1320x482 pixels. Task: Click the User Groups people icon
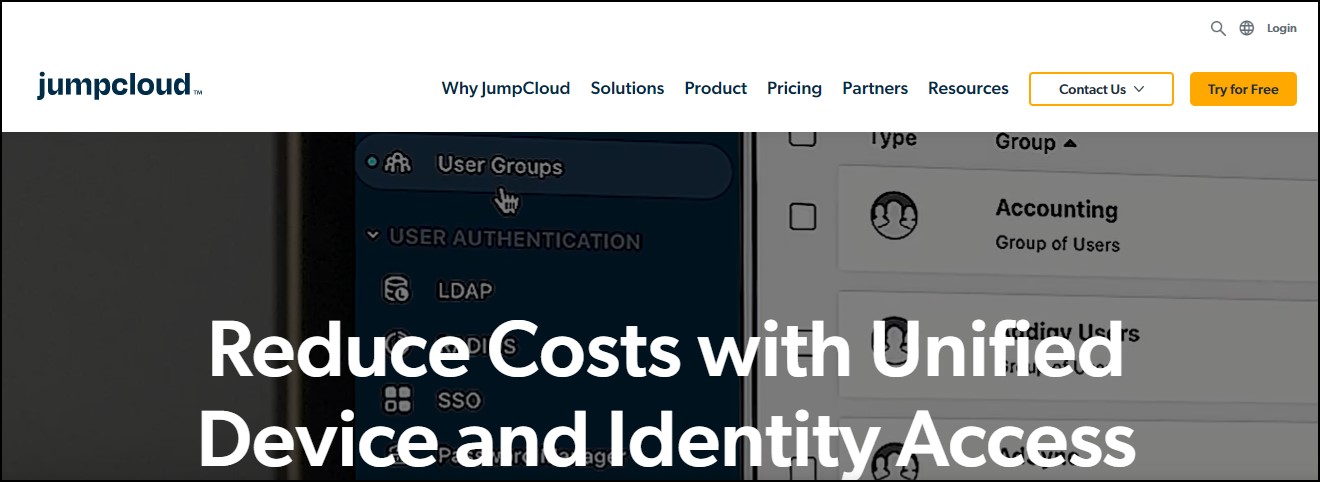tap(398, 163)
